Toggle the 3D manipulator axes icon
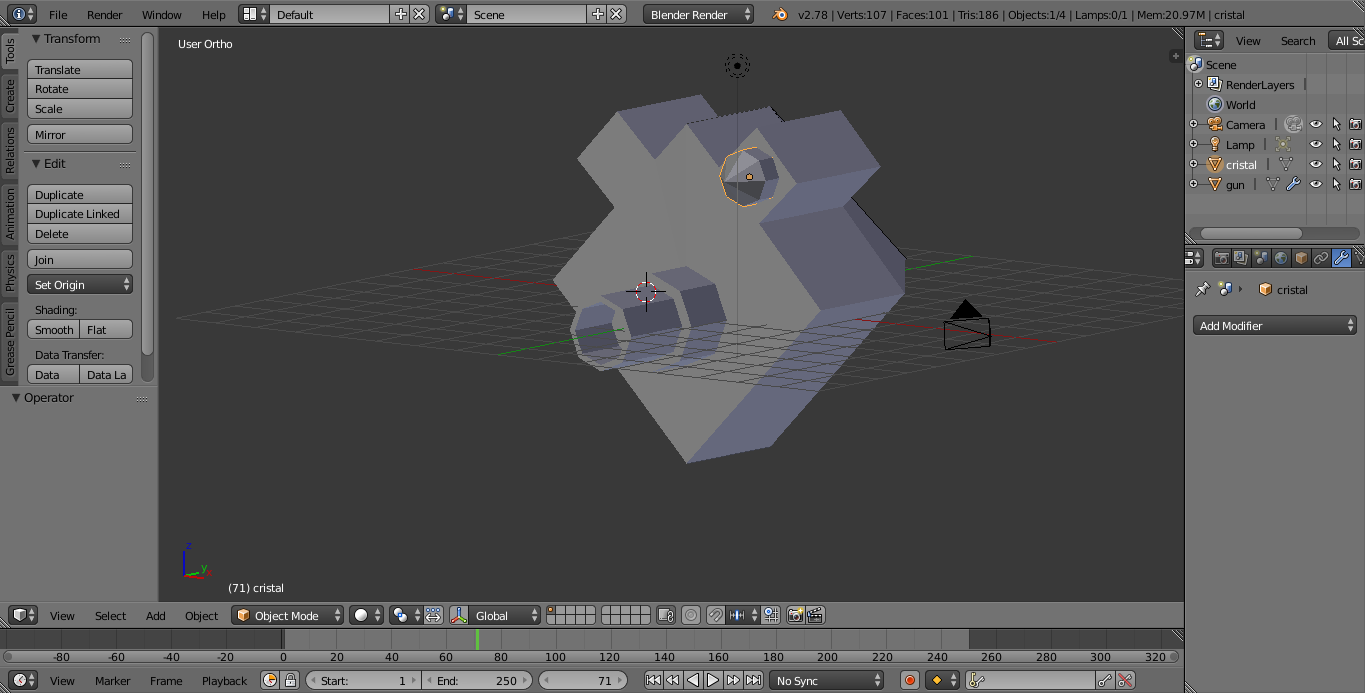Screen dimensions: 1366x694 point(459,616)
